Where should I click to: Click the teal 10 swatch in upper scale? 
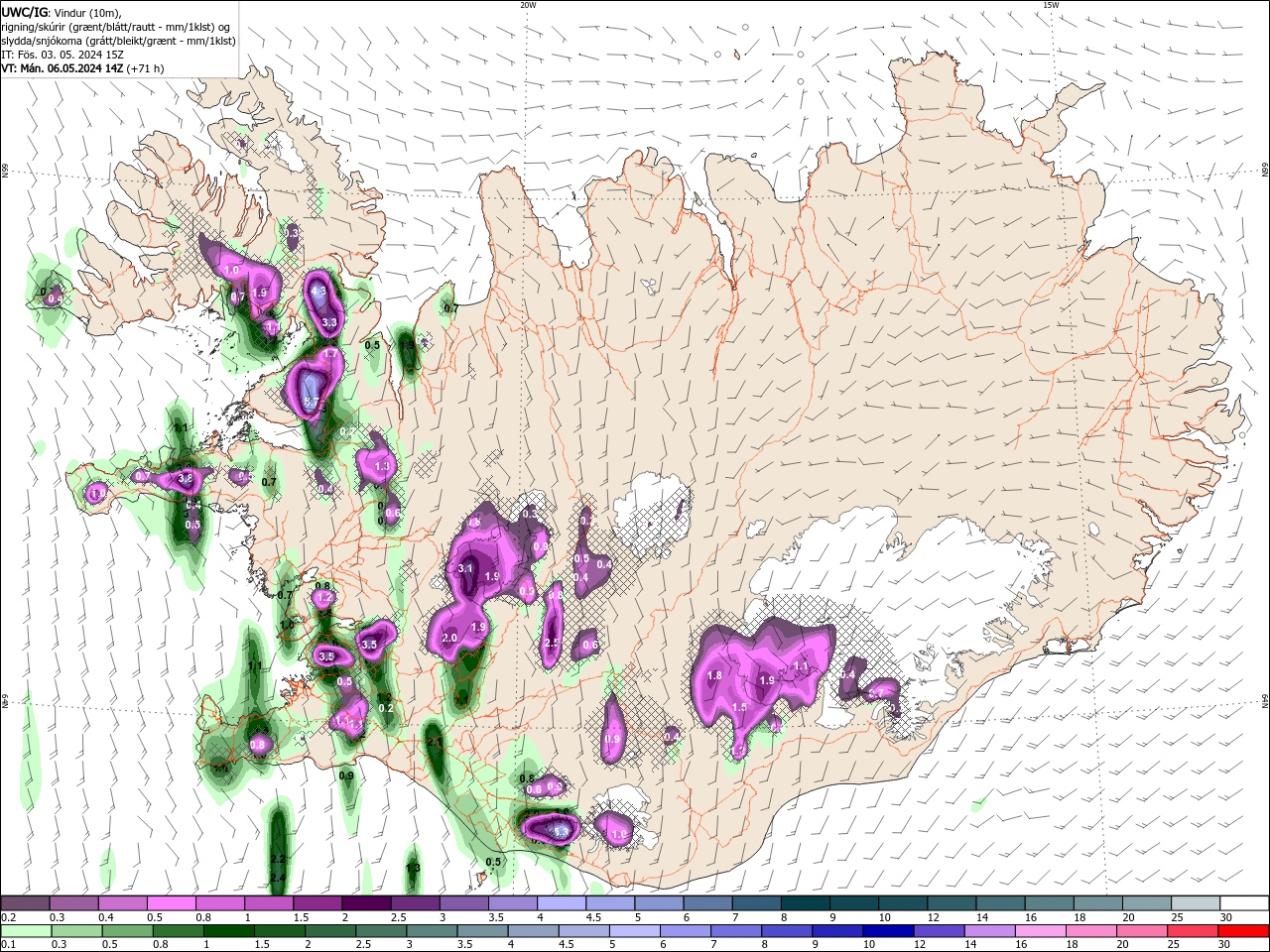(x=902, y=903)
